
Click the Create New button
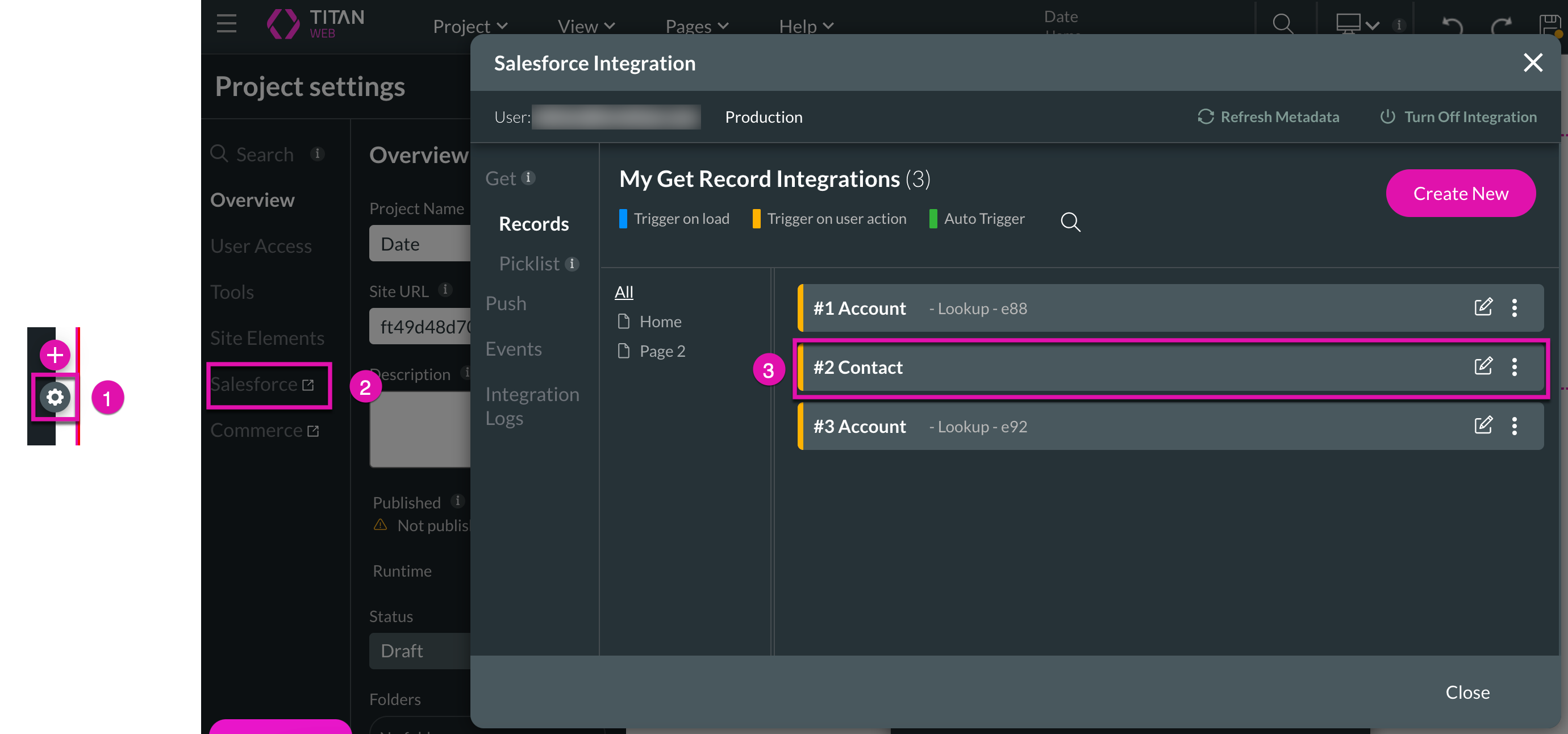click(x=1460, y=193)
